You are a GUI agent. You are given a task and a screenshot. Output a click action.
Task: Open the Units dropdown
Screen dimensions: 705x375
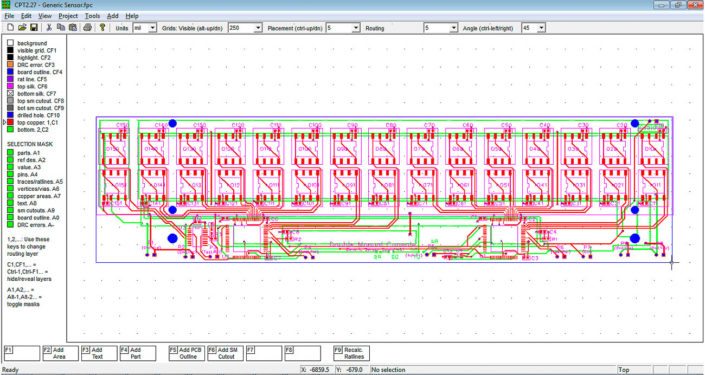click(x=144, y=28)
